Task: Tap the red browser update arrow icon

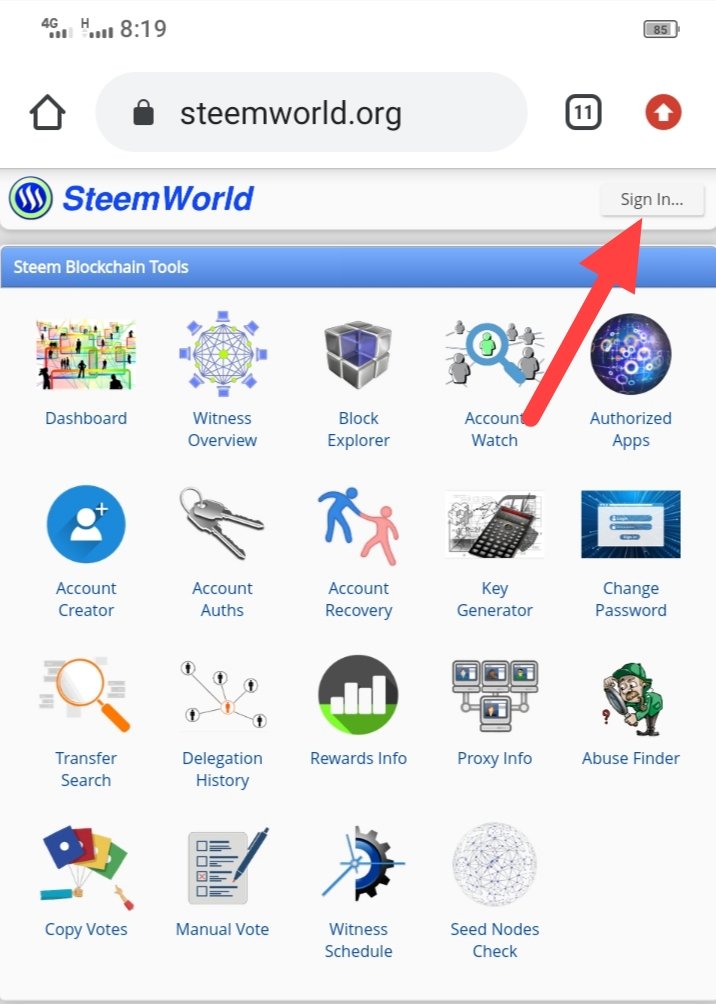Action: [663, 113]
